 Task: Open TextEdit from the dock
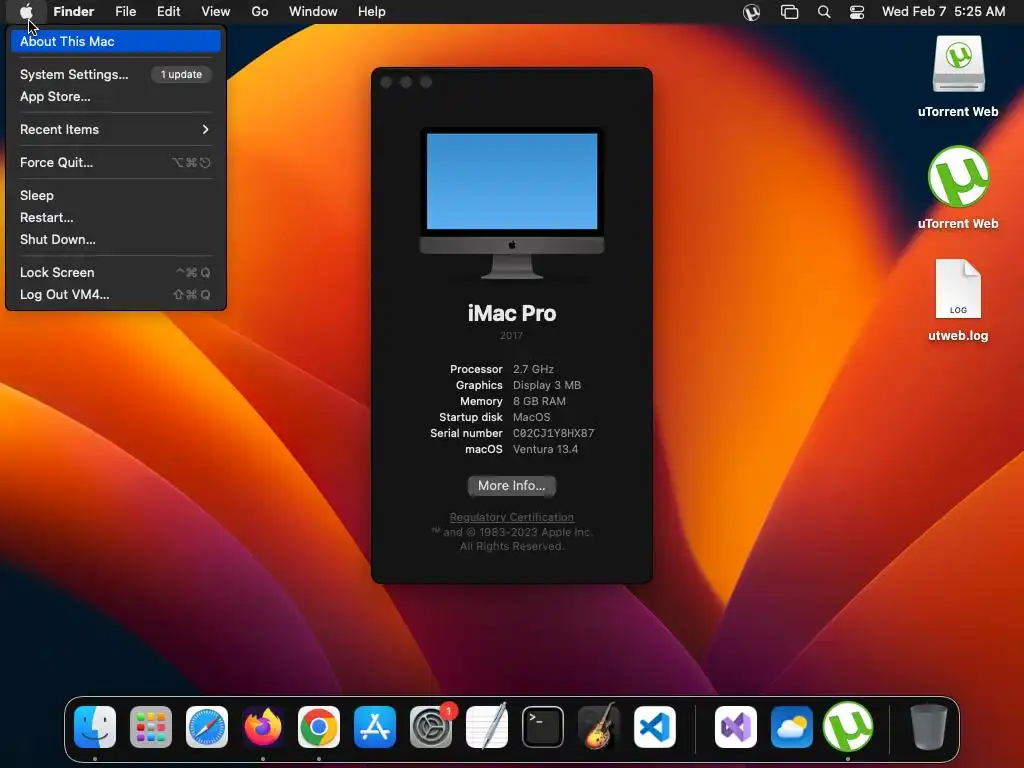click(x=487, y=726)
